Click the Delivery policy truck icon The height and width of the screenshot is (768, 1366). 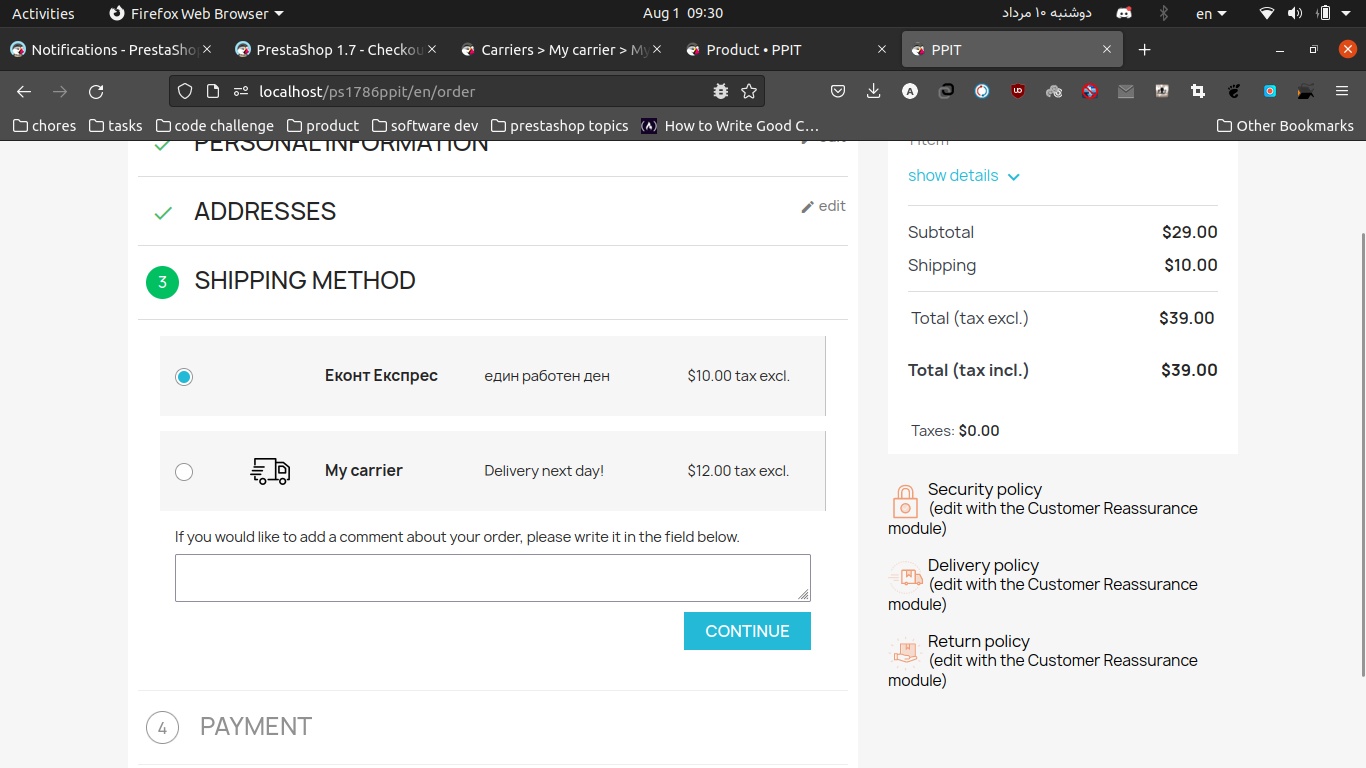(x=906, y=577)
